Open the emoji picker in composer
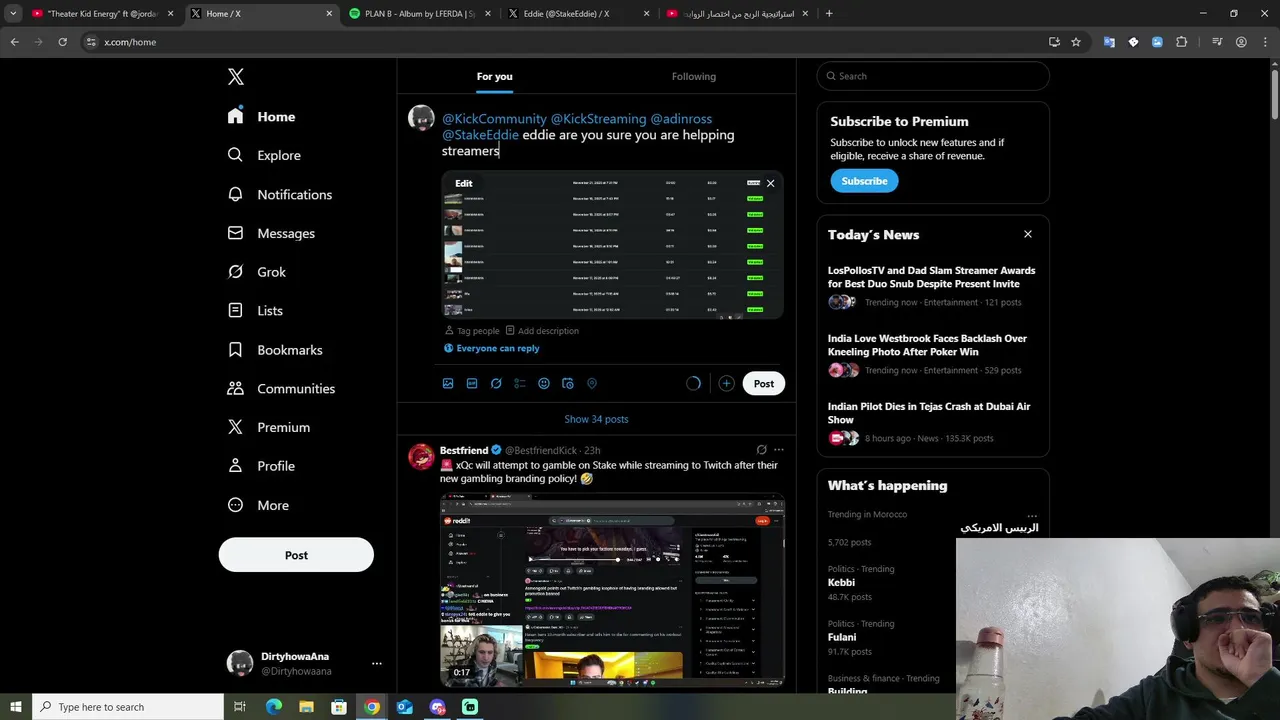Viewport: 1280px width, 720px height. click(x=544, y=383)
